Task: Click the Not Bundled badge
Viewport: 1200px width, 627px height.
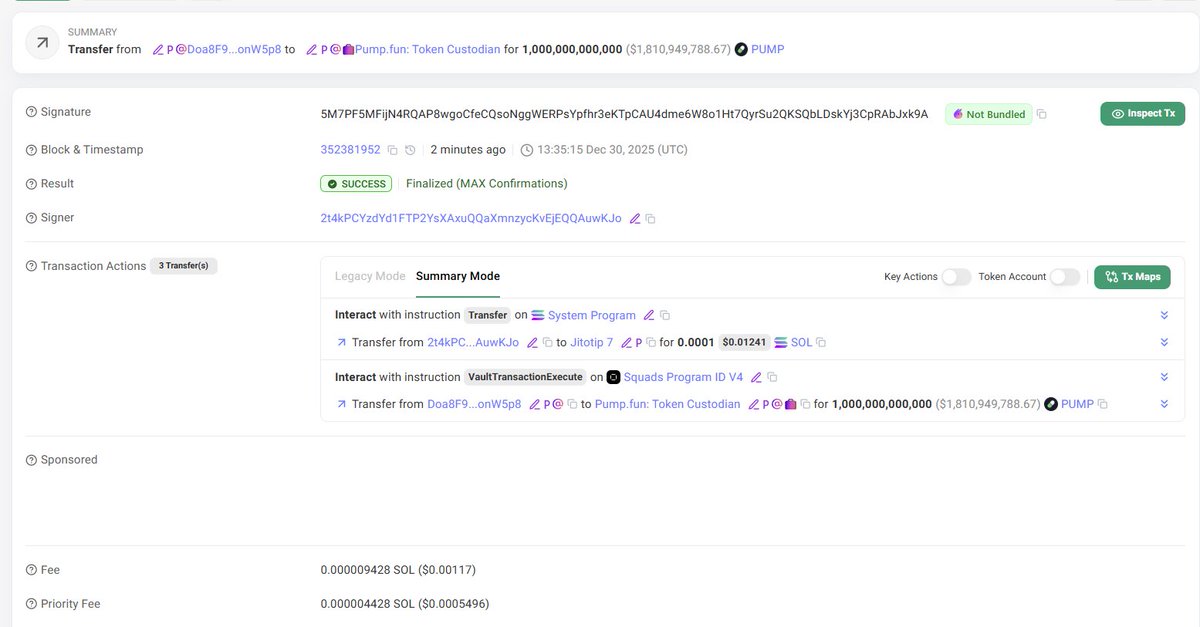Action: [988, 115]
